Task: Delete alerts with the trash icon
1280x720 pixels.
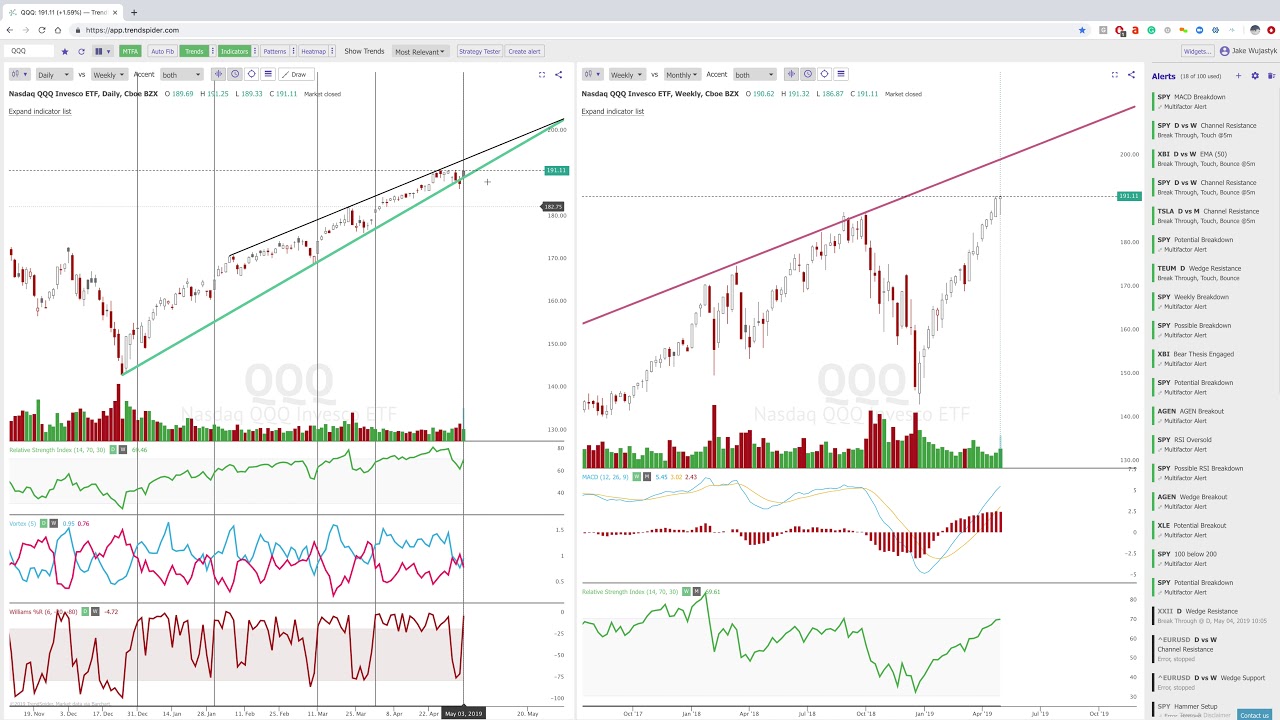Action: tap(1270, 76)
